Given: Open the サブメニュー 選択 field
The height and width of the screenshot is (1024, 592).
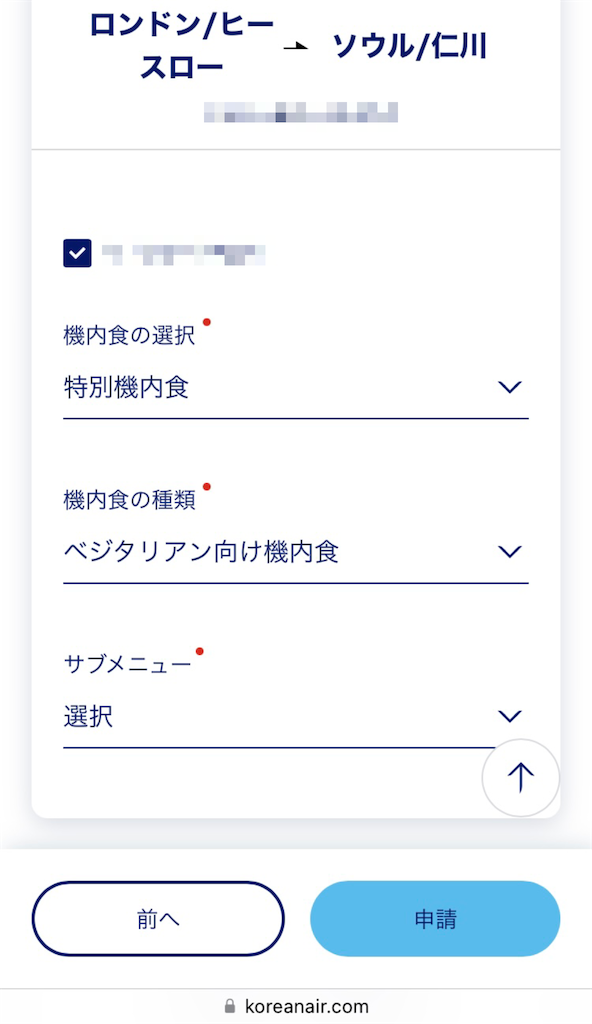Looking at the screenshot, I should (296, 718).
